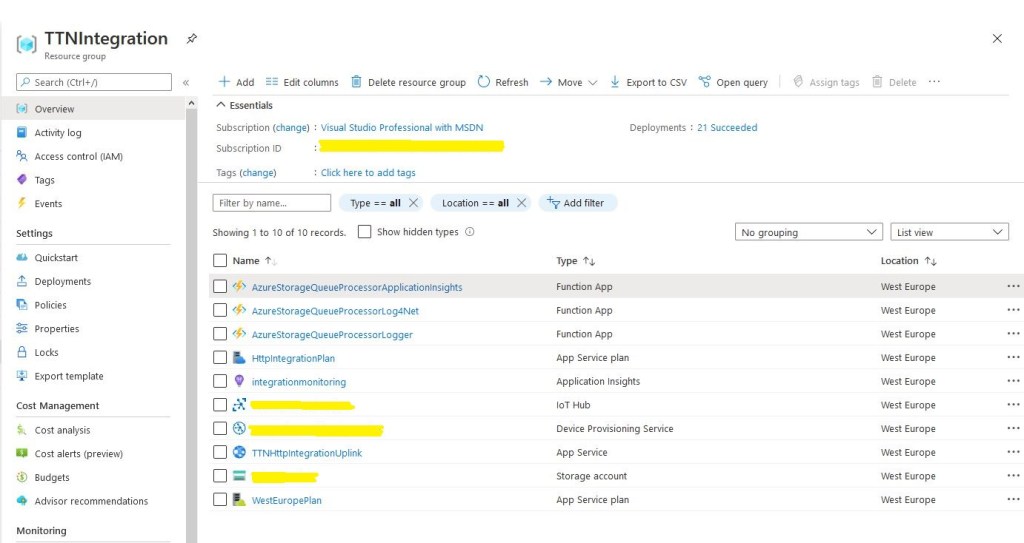Collapse the Essentials section
The width and height of the screenshot is (1024, 543).
[221, 105]
